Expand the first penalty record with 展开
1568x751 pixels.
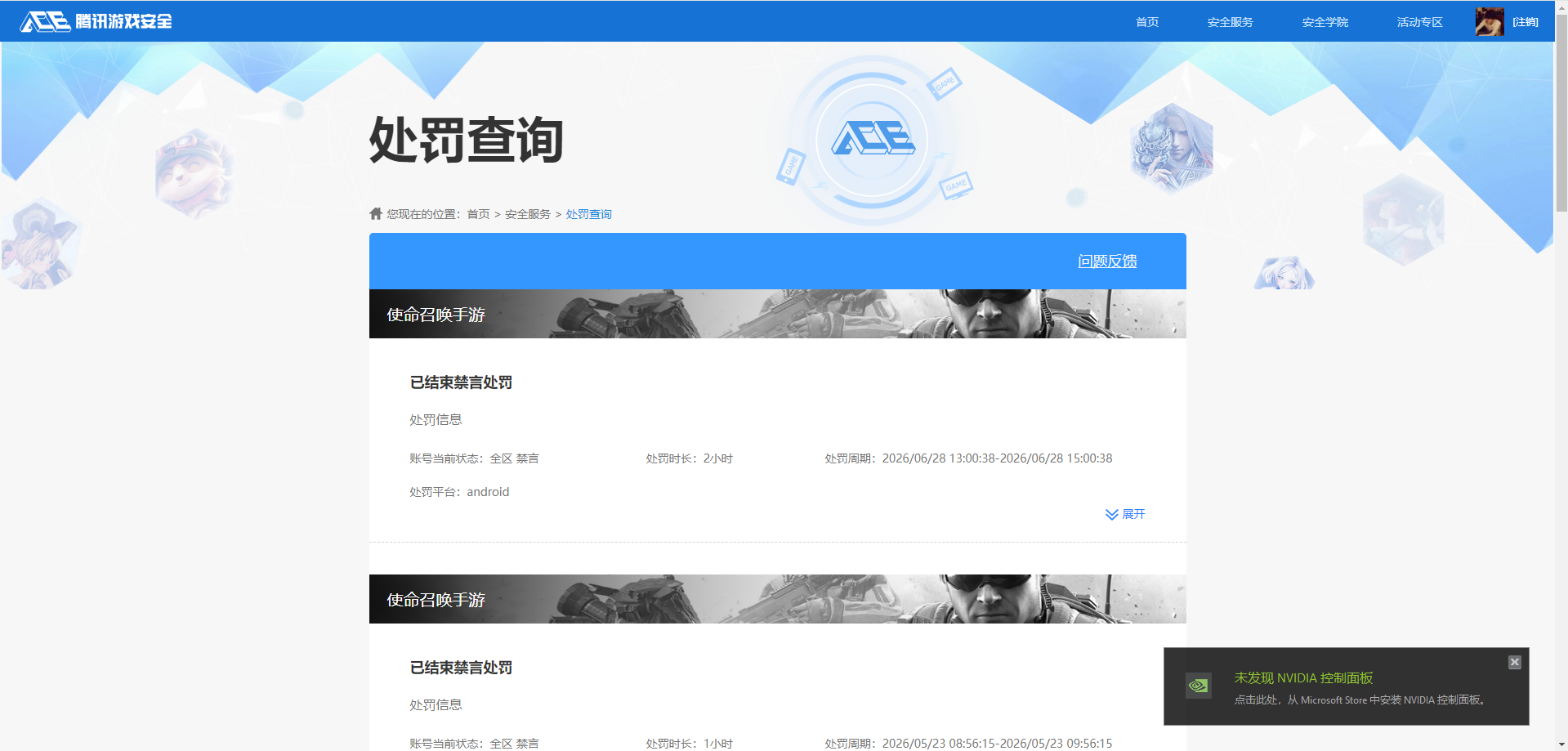click(1125, 514)
